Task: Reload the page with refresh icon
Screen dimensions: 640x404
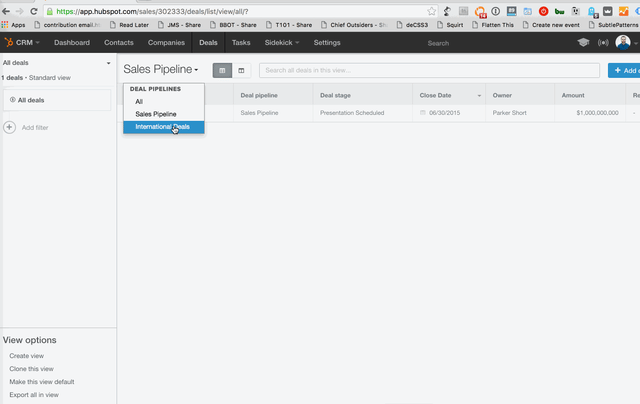Action: pos(34,11)
